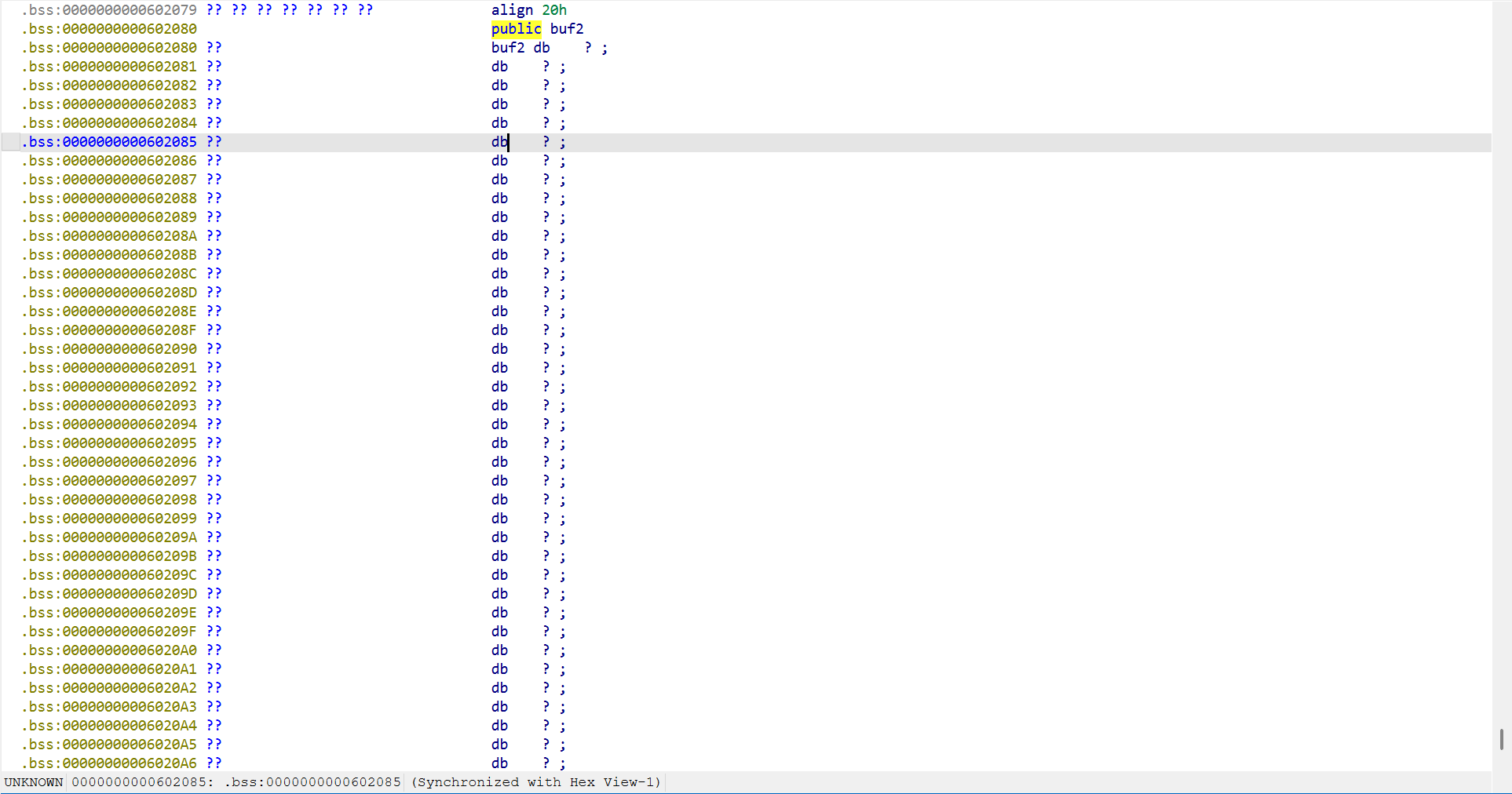Select address .bss:000000000060208A
Viewport: 1512px width, 794px height.
click(110, 236)
